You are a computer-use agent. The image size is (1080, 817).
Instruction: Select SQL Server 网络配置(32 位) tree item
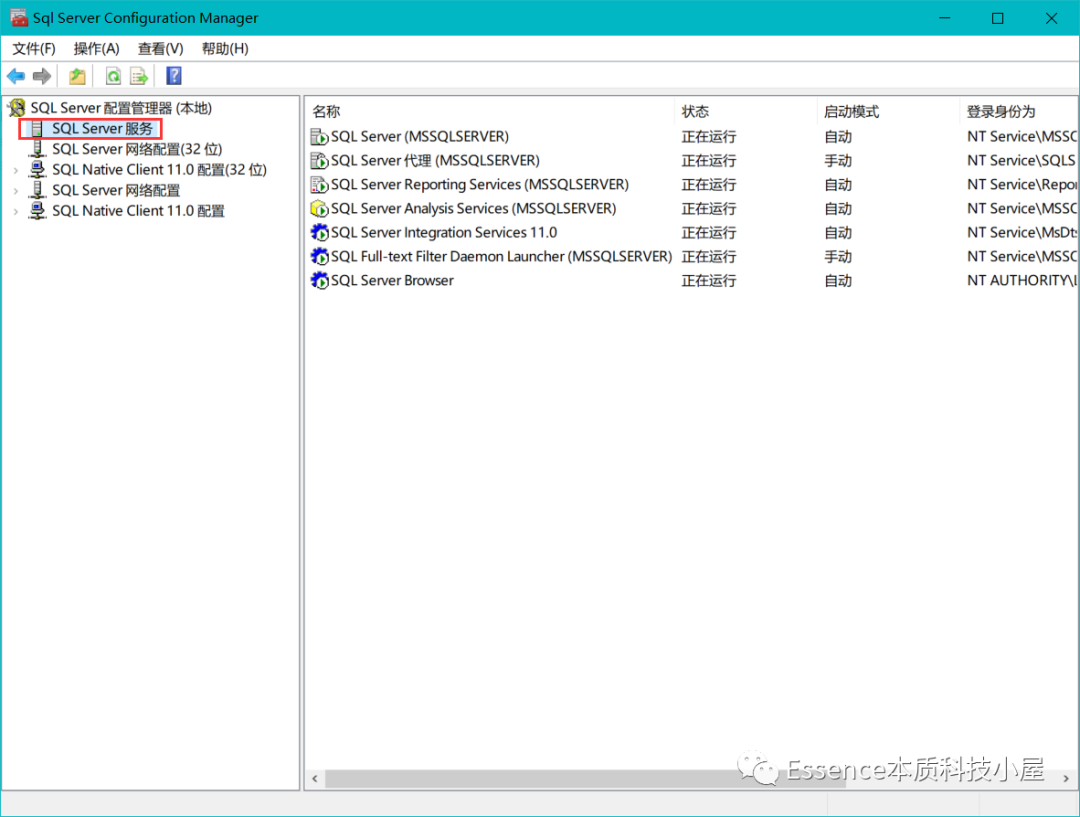coord(137,149)
